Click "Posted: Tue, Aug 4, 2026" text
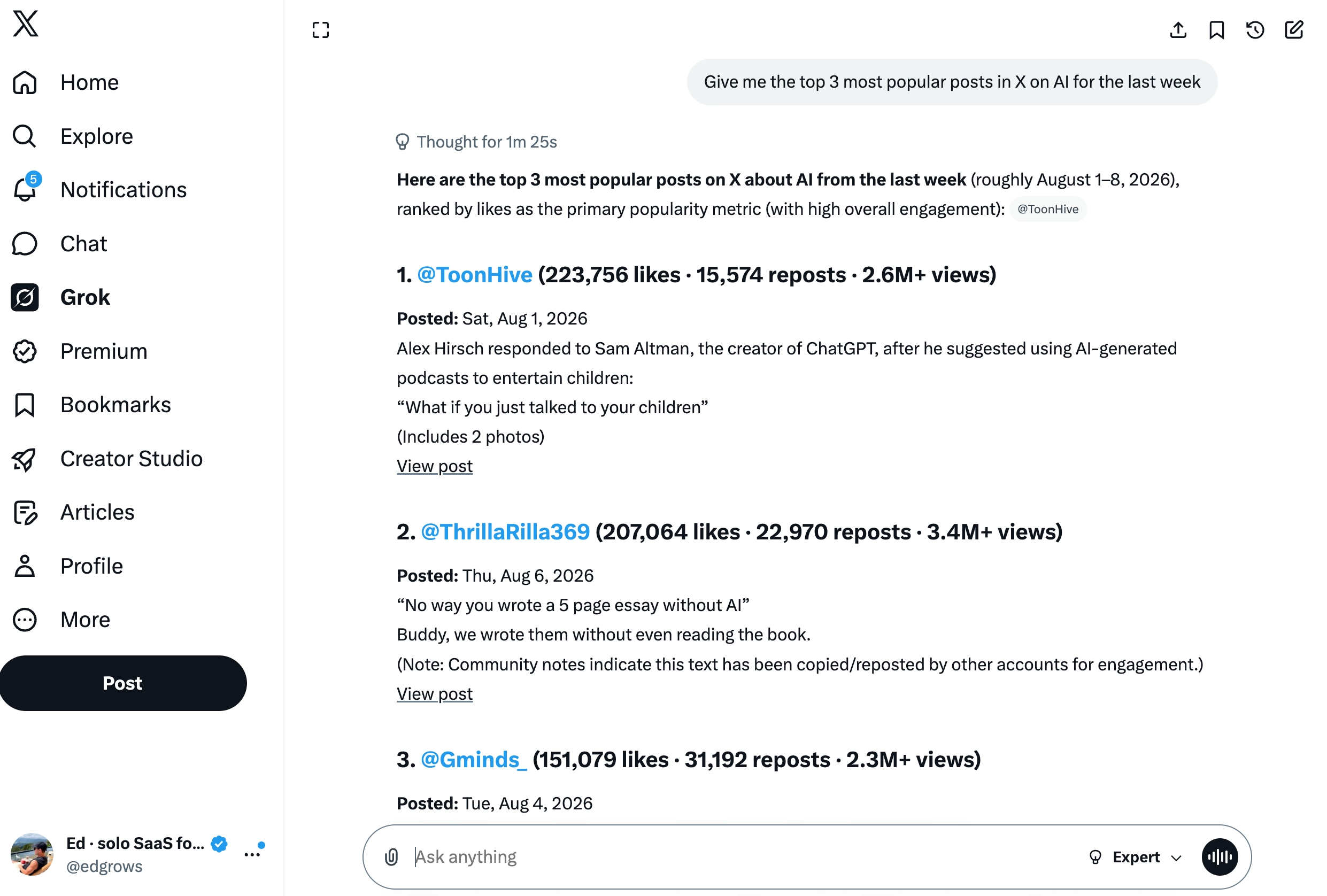 [x=495, y=804]
